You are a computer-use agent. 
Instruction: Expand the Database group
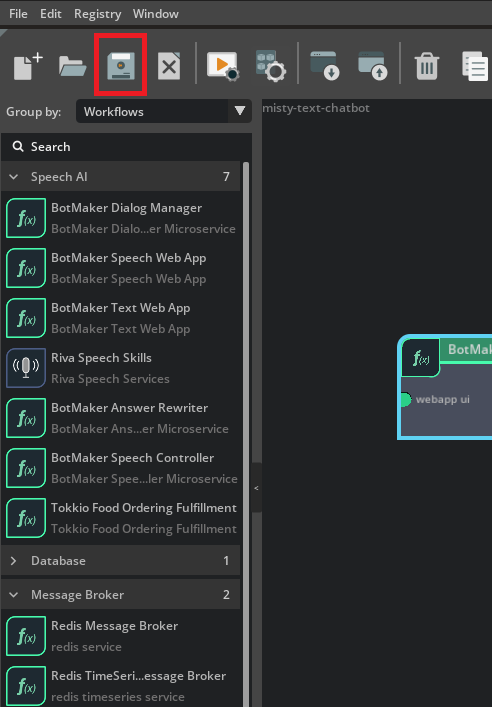(14, 560)
